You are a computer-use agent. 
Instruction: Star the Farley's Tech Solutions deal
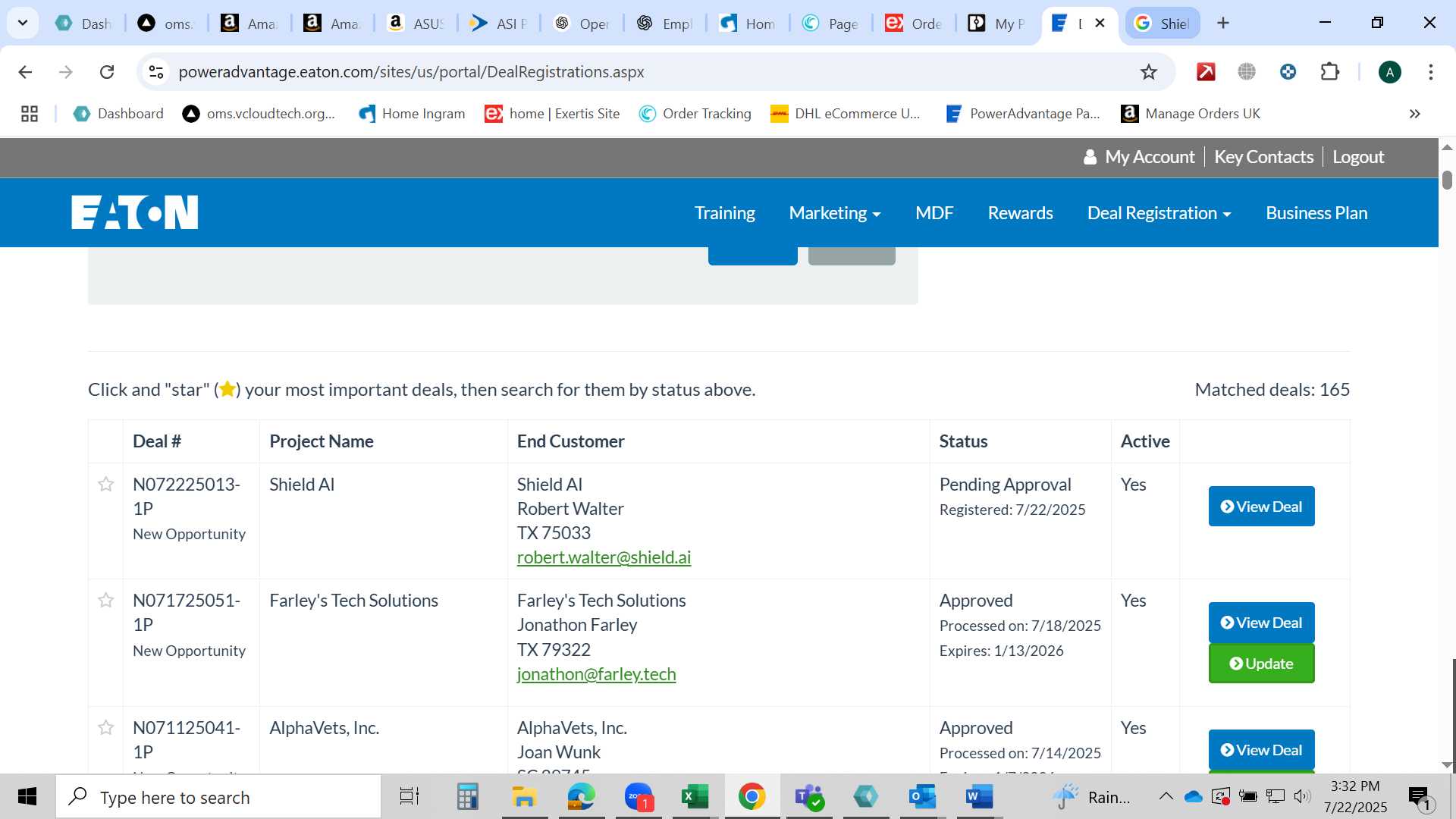(106, 601)
